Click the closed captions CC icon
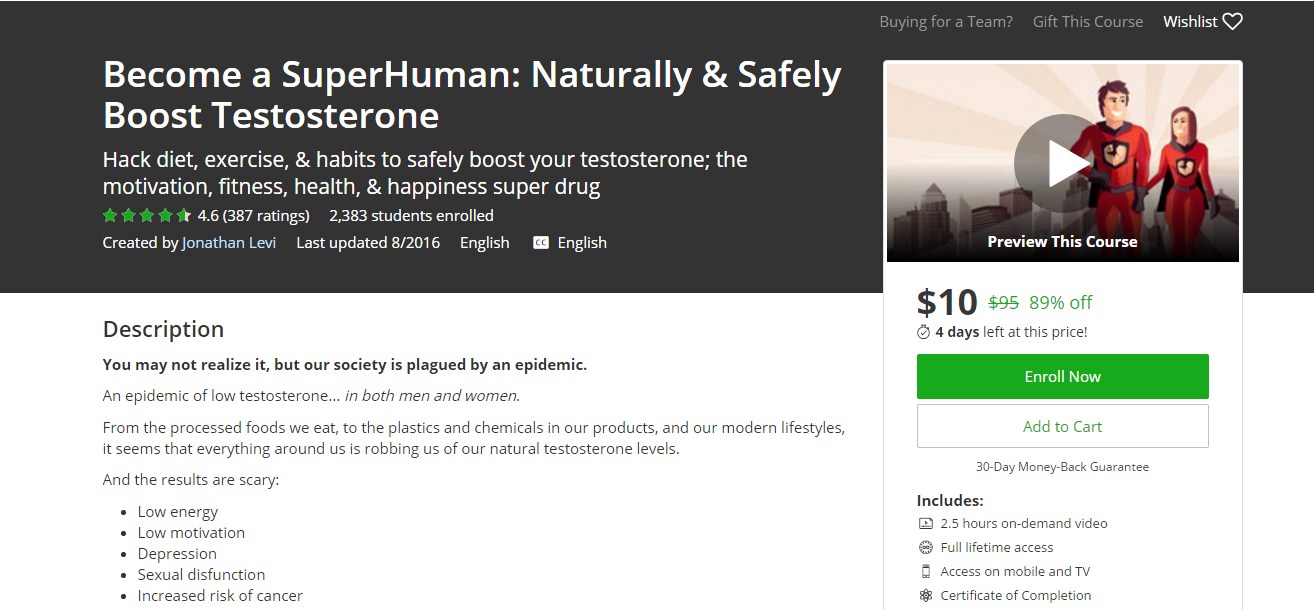 pos(541,243)
